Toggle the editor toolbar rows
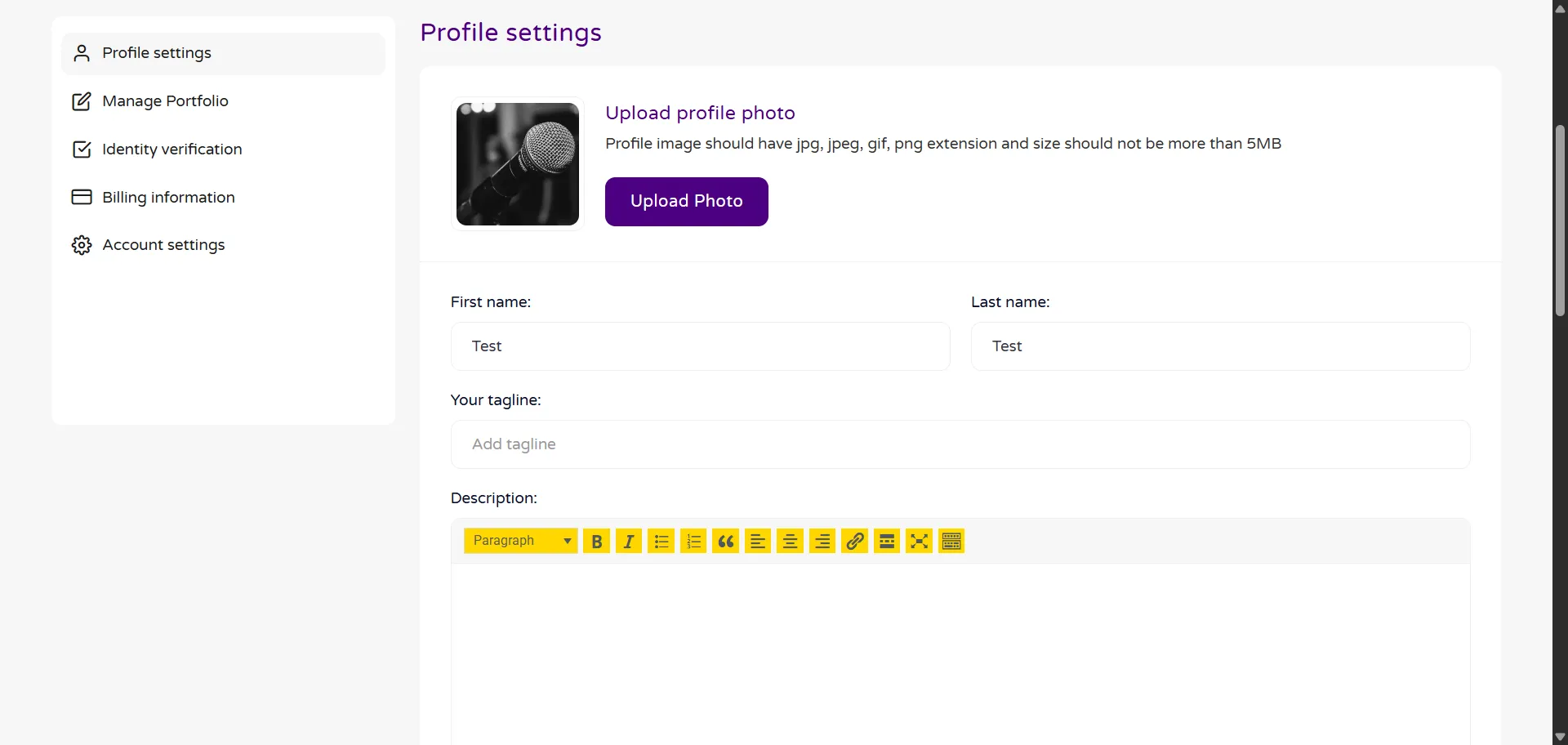Image resolution: width=1568 pixels, height=745 pixels. point(951,542)
